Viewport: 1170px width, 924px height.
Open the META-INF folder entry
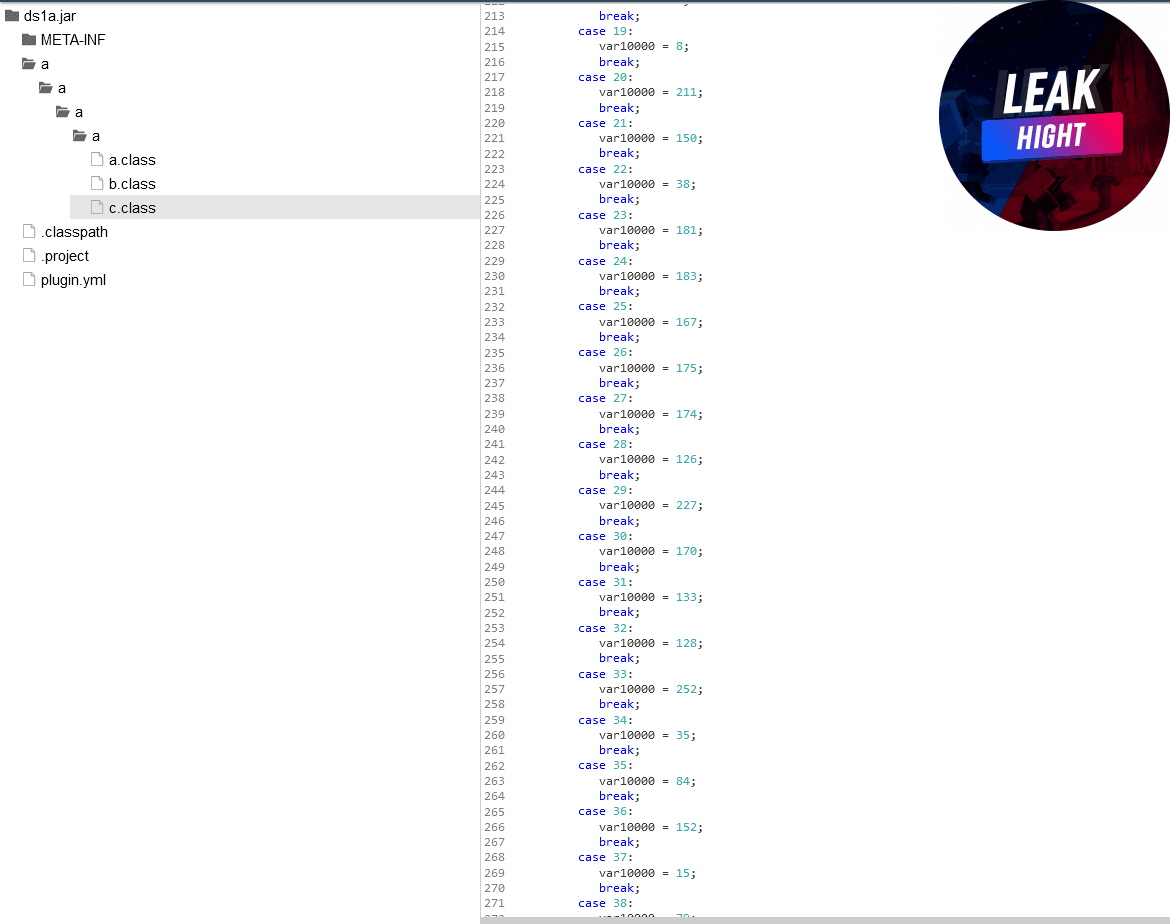pyautogui.click(x=73, y=40)
